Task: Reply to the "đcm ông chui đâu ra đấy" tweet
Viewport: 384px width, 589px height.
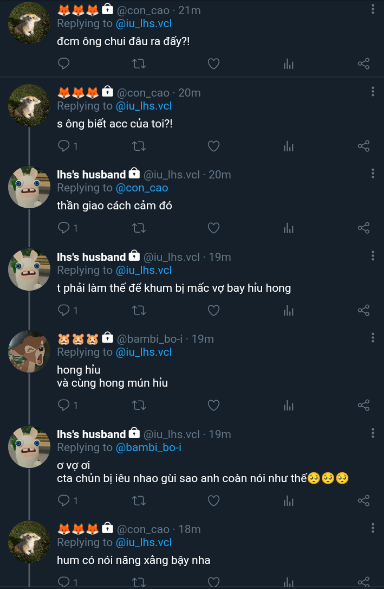Action: (63, 63)
